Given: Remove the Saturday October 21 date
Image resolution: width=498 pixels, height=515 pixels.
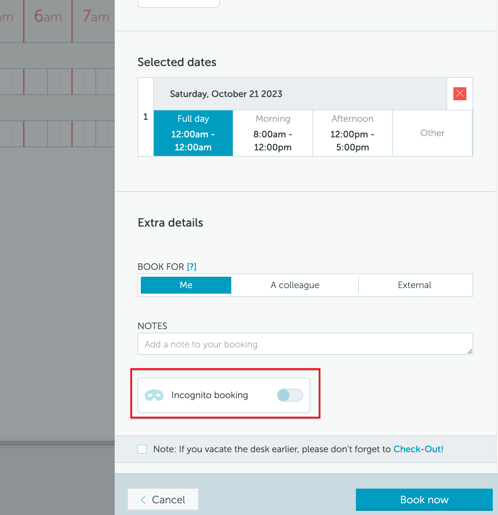Looking at the screenshot, I should 459,94.
